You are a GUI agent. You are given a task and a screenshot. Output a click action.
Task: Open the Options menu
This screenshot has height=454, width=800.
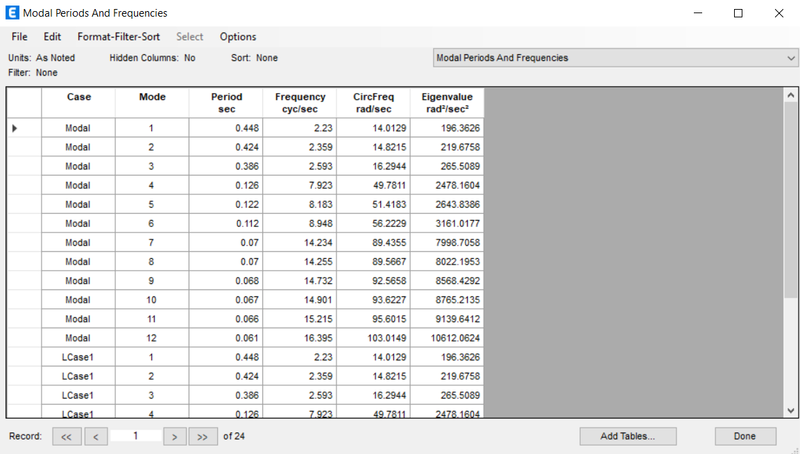point(238,37)
